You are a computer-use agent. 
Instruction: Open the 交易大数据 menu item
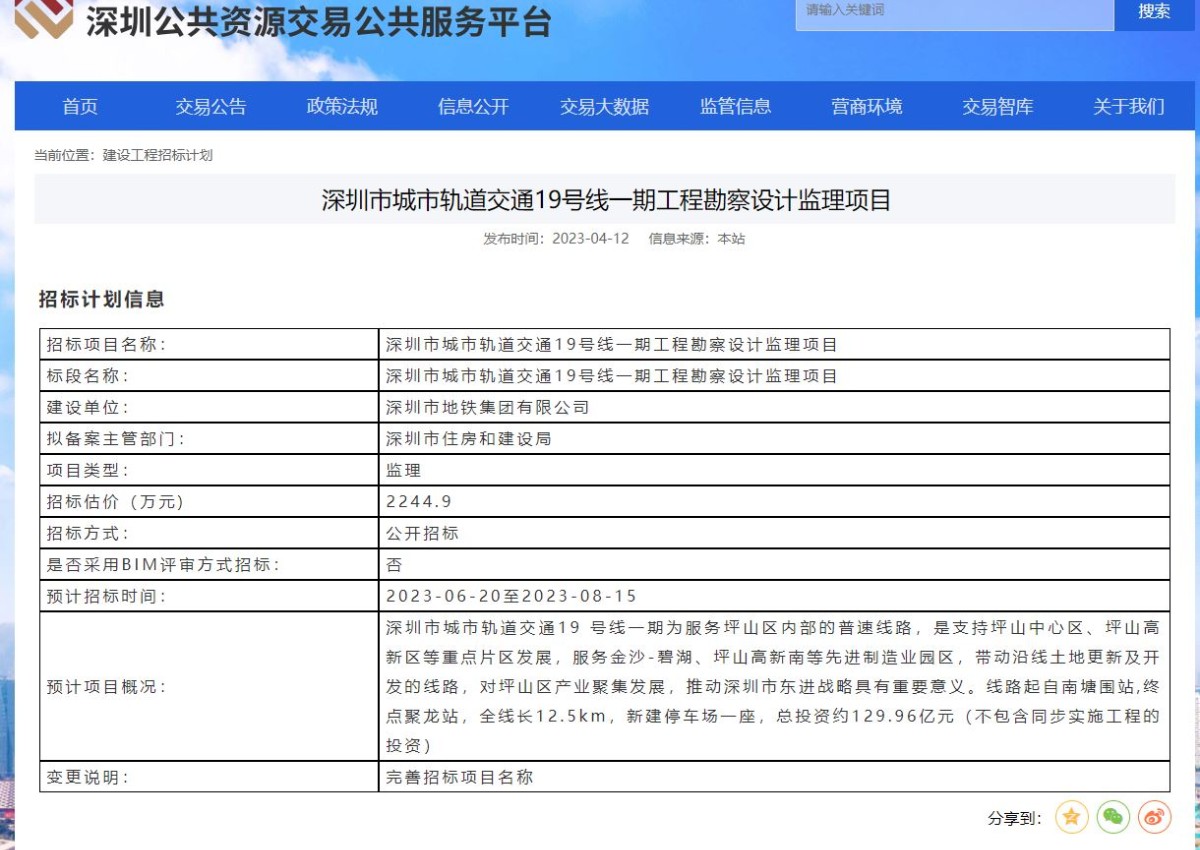point(604,107)
